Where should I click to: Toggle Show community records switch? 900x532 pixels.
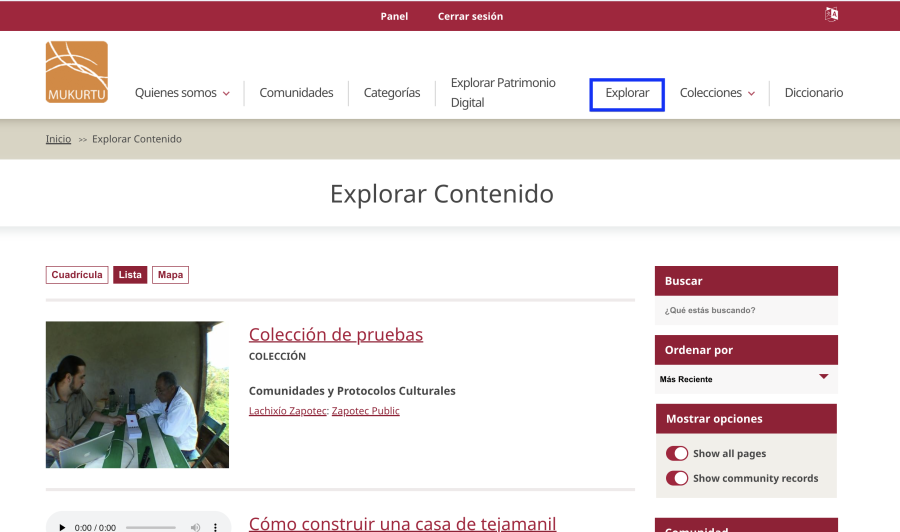[677, 478]
